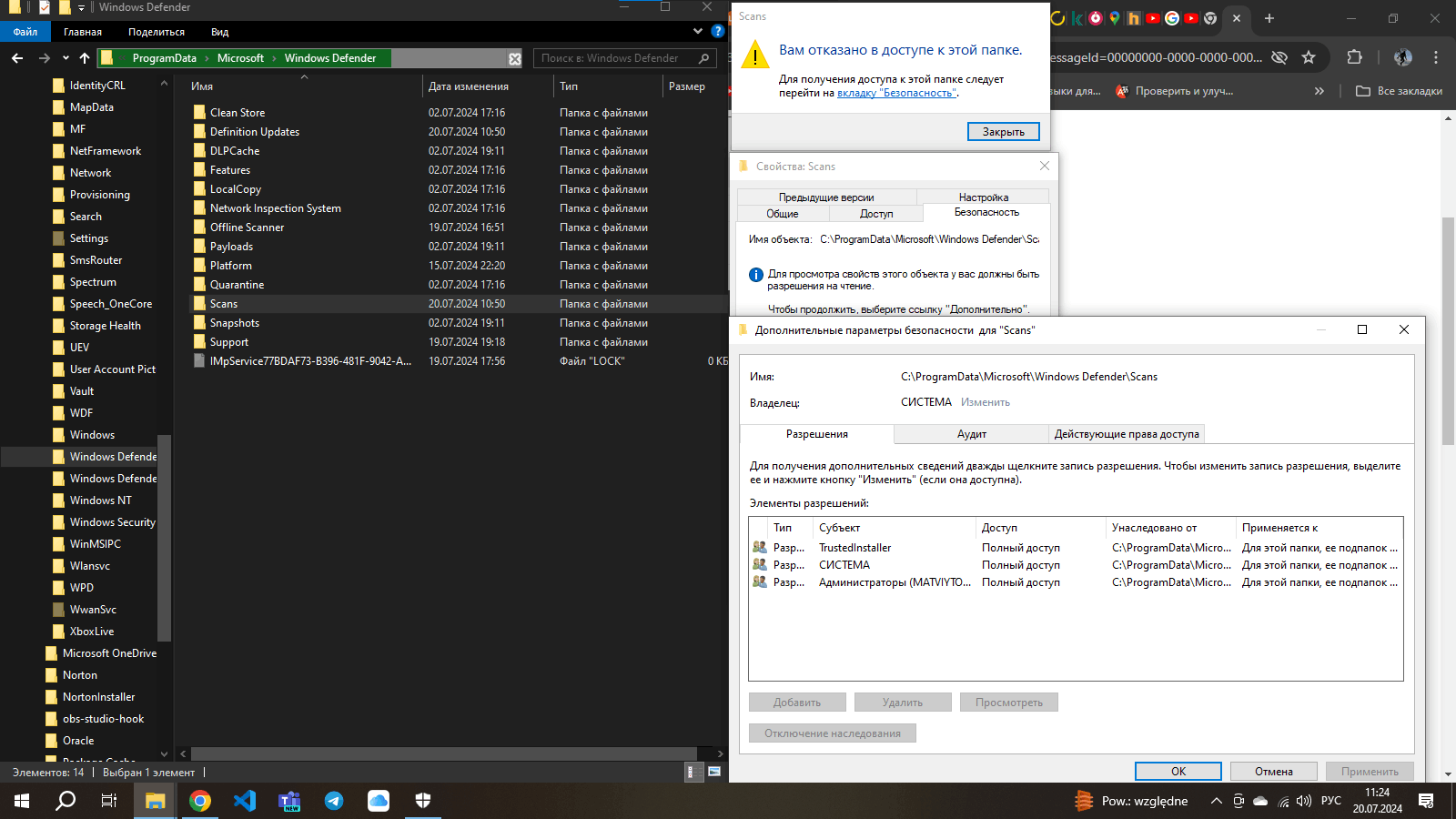Switch to the Google Maps Chrome tab
The width and height of the screenshot is (1456, 819).
tap(1114, 18)
